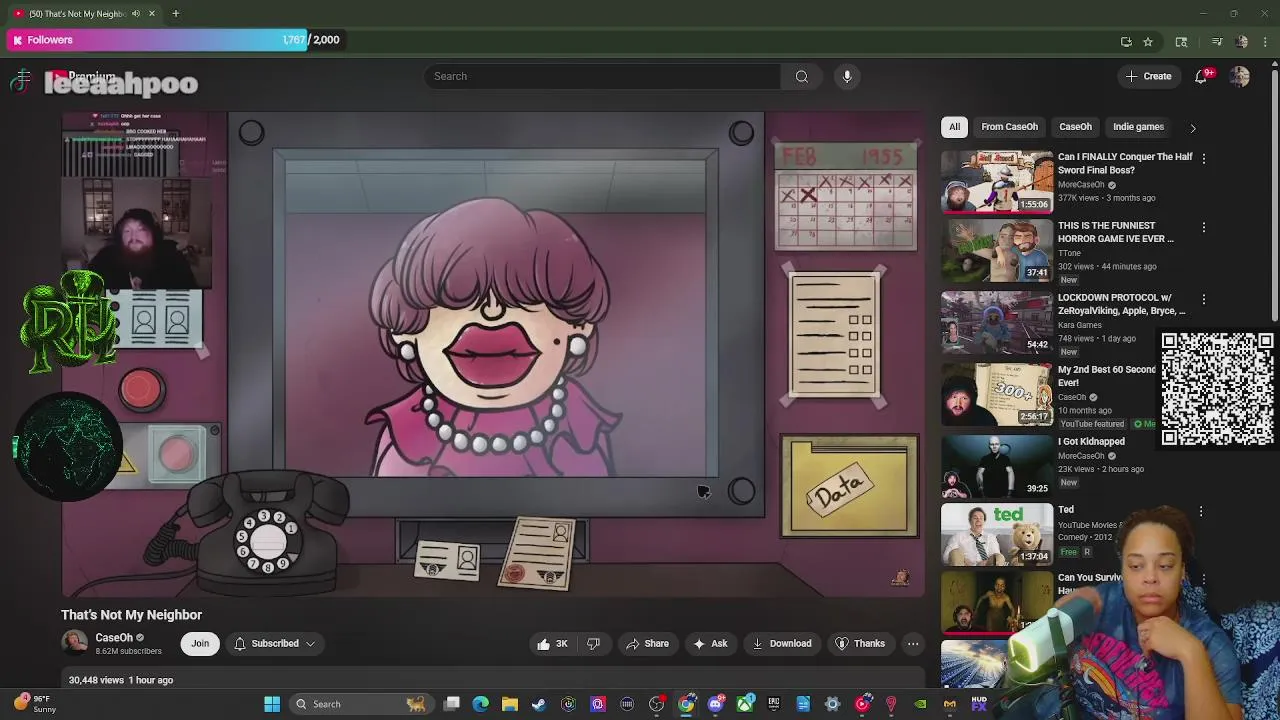Click the video player area

[492, 354]
